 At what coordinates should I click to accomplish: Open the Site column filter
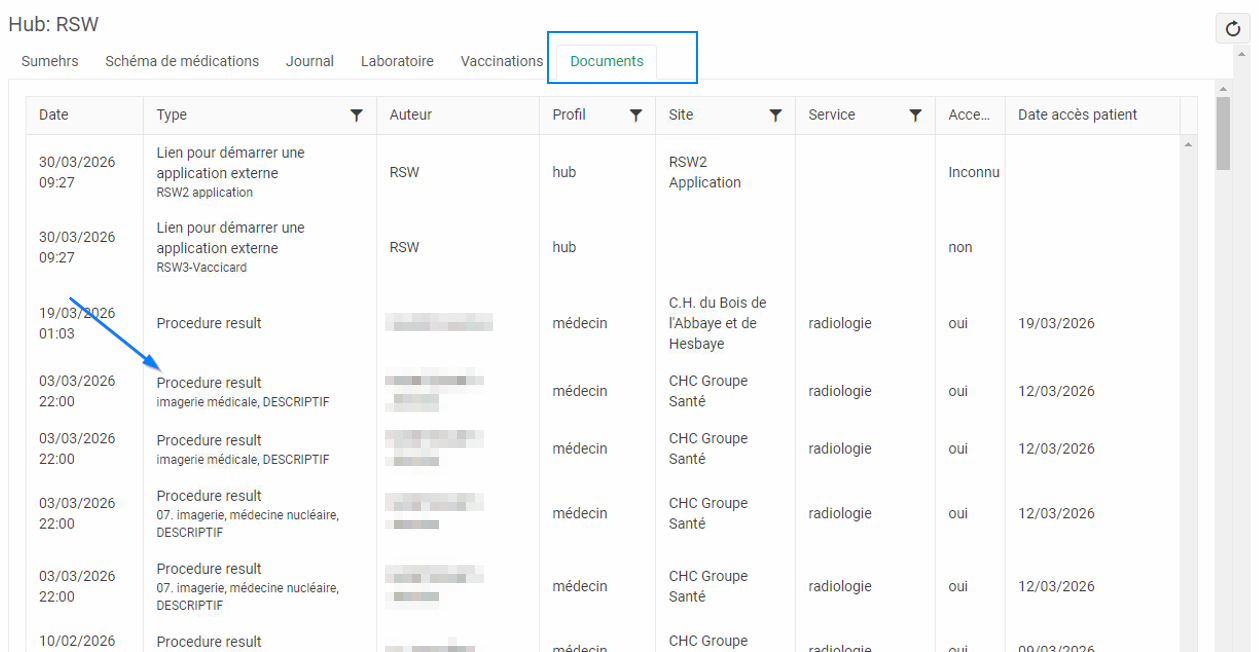click(x=775, y=115)
